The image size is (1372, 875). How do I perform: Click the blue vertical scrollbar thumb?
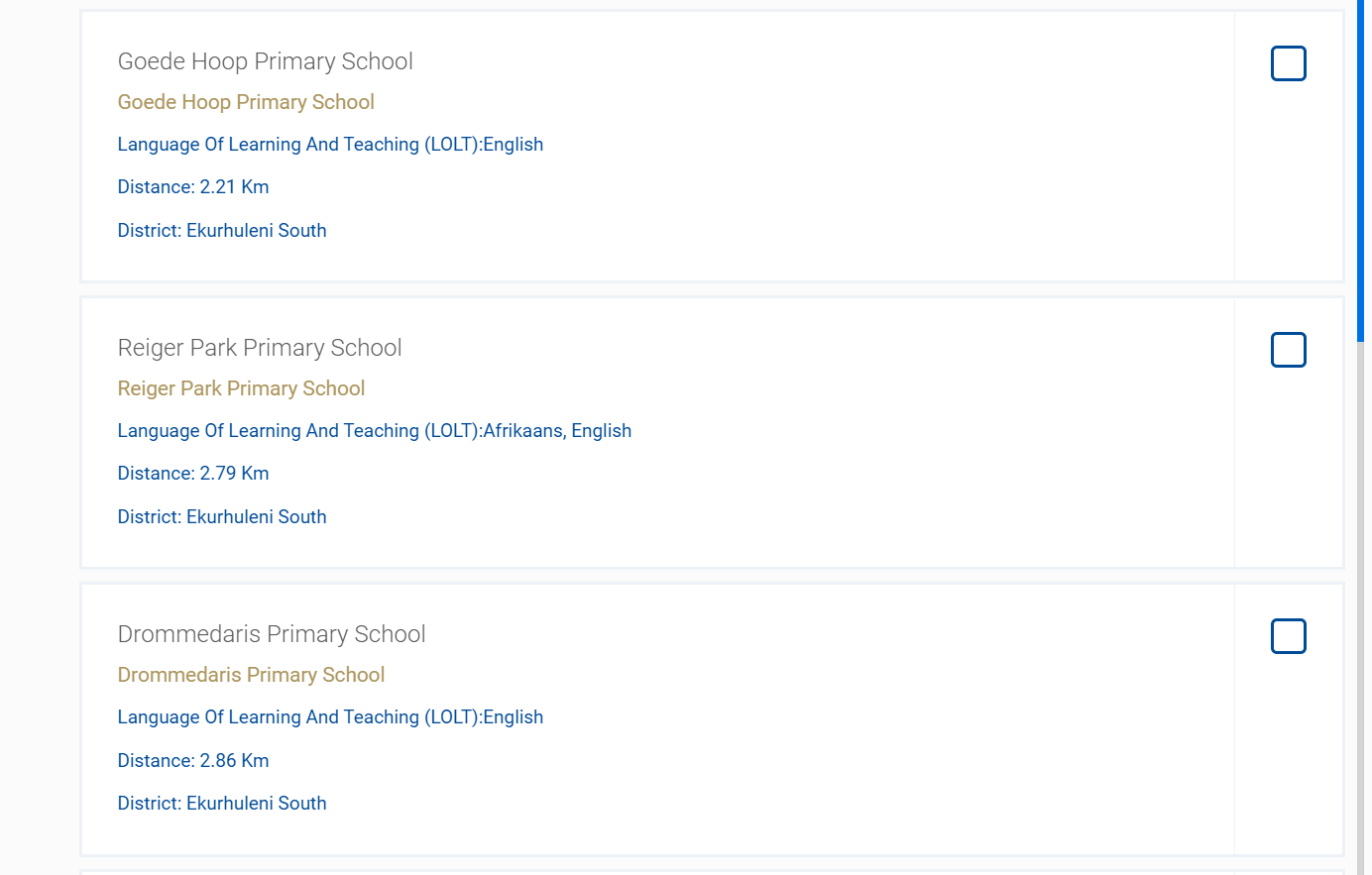tap(1360, 170)
